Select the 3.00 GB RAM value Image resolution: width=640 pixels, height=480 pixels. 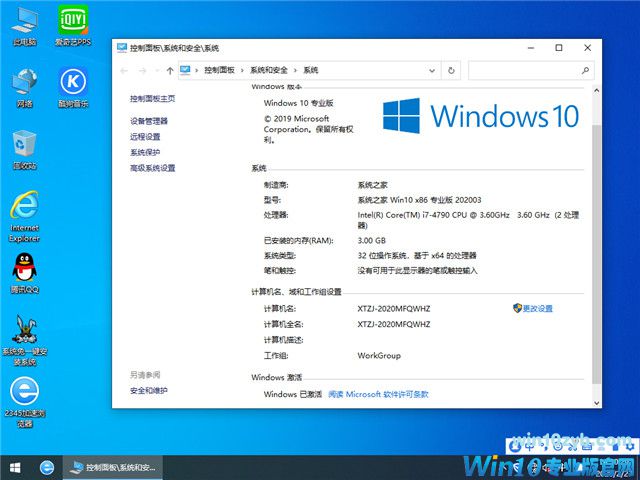(x=372, y=240)
